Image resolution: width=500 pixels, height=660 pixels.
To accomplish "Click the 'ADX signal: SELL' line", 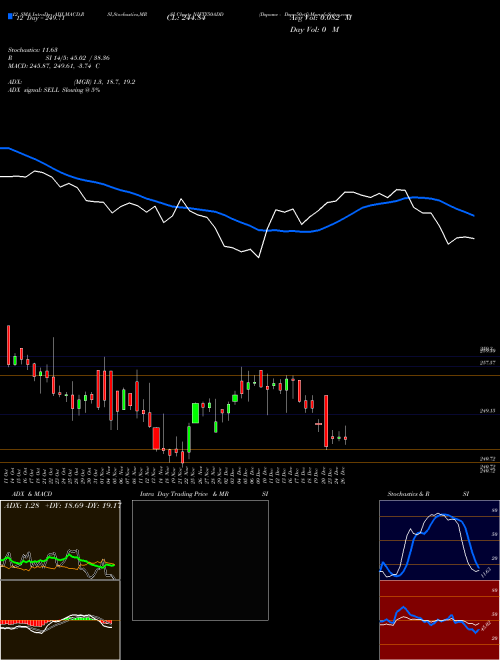I will (54, 90).
